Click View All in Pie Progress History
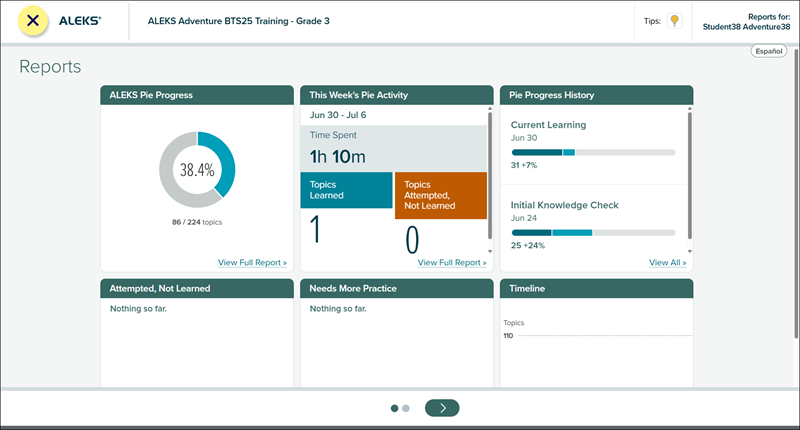 (x=667, y=263)
